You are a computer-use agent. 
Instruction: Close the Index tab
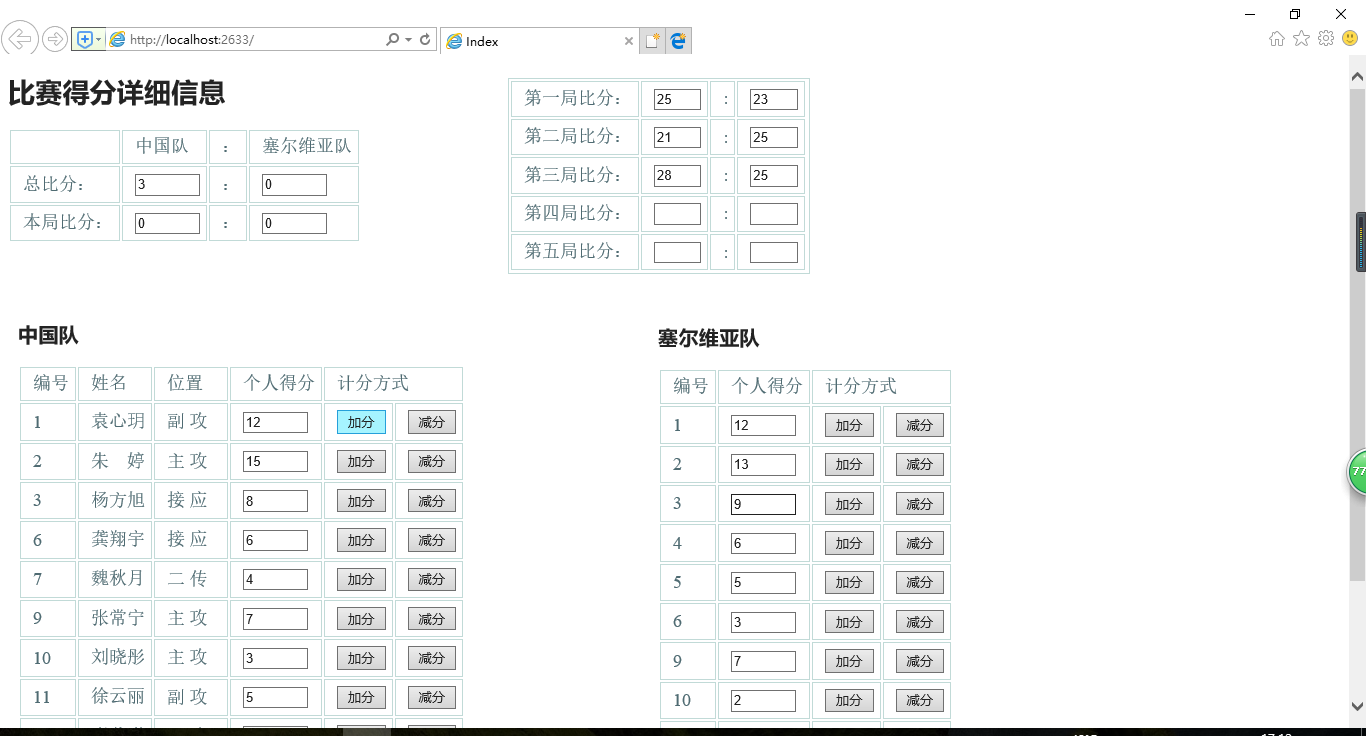click(x=629, y=41)
